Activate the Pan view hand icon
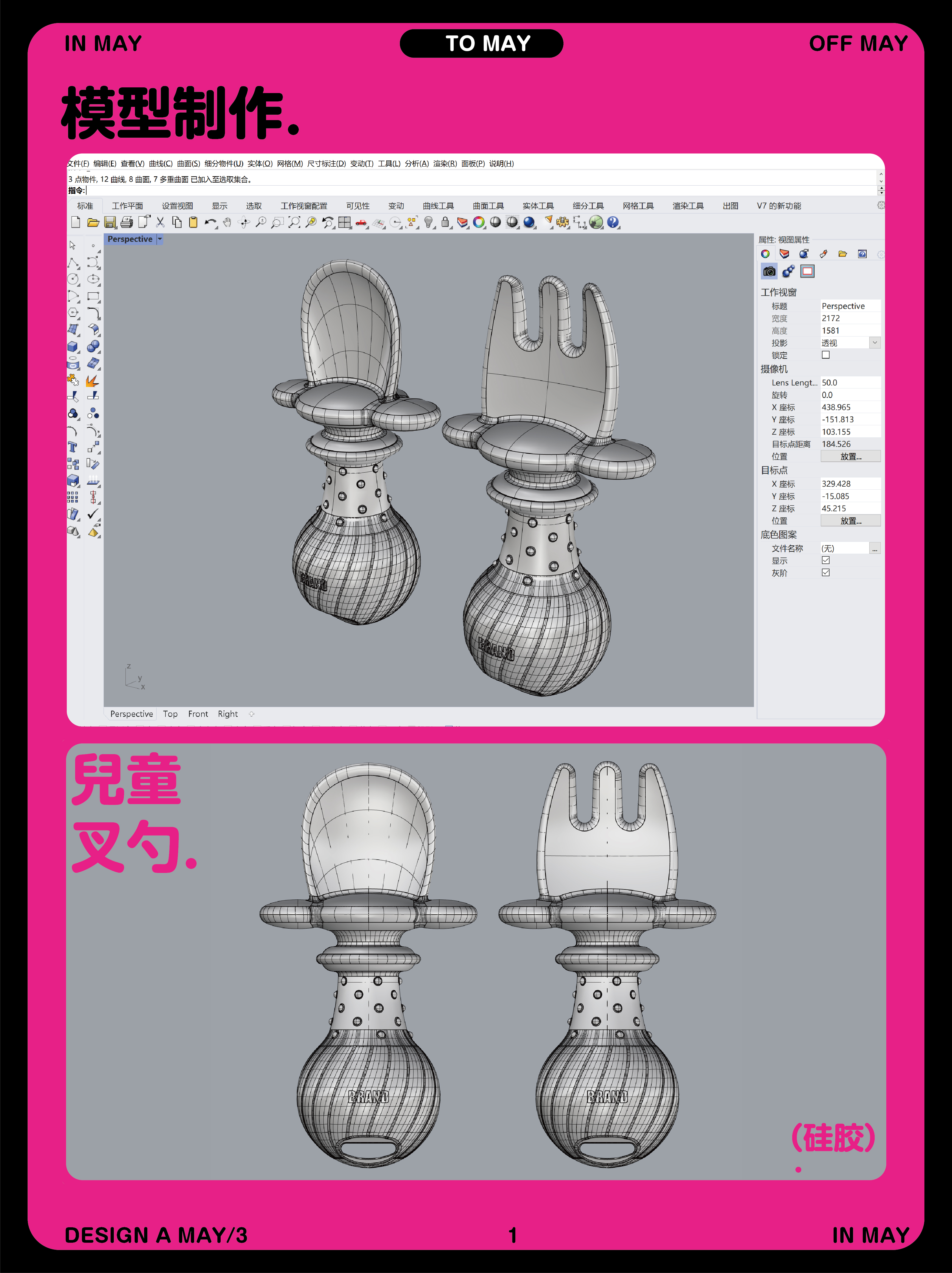Image resolution: width=952 pixels, height=1273 pixels. click(x=228, y=223)
